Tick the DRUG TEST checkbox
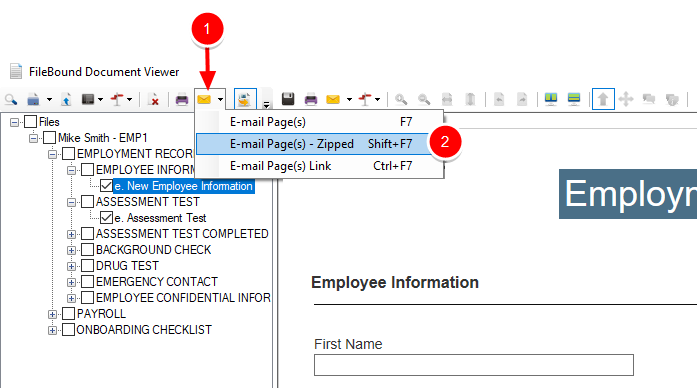The width and height of the screenshot is (697, 388). tap(88, 266)
